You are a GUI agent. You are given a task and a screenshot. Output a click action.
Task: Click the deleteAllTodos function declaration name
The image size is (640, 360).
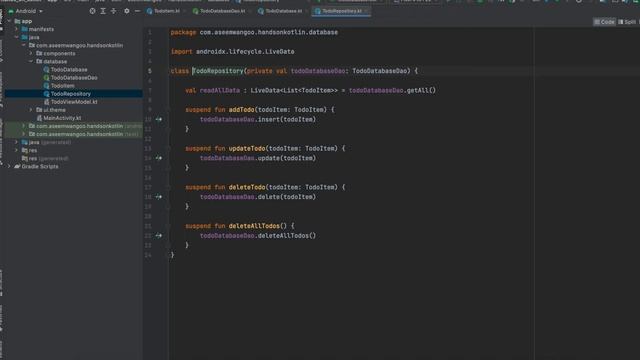[x=254, y=226]
